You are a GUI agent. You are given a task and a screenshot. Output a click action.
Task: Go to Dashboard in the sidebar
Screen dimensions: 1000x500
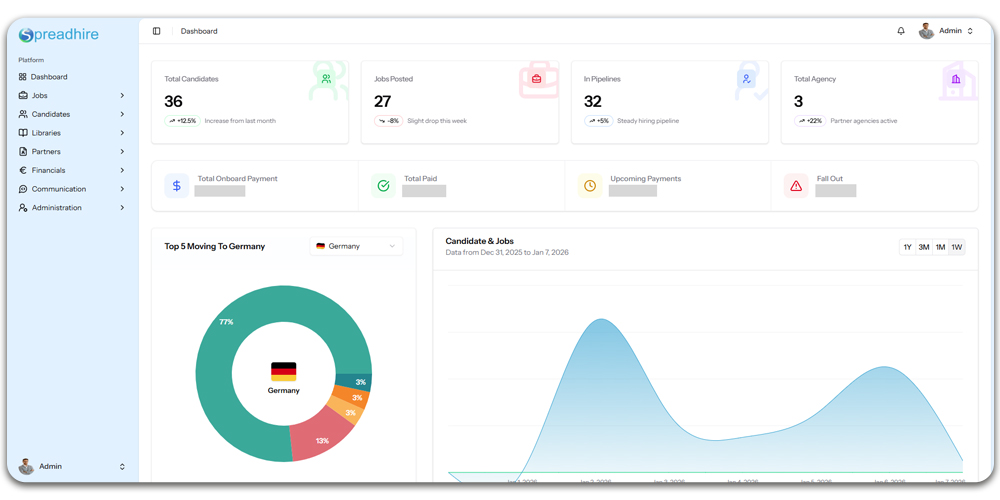pyautogui.click(x=49, y=77)
